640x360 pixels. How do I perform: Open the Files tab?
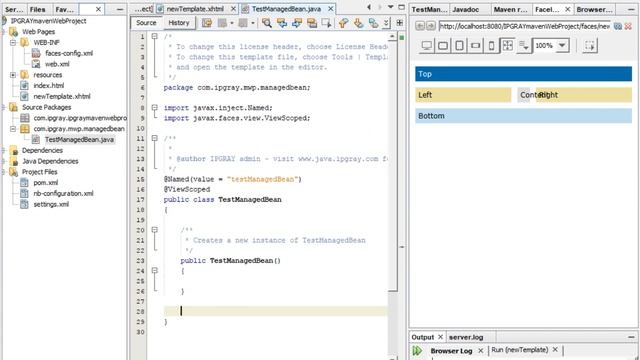[x=38, y=9]
